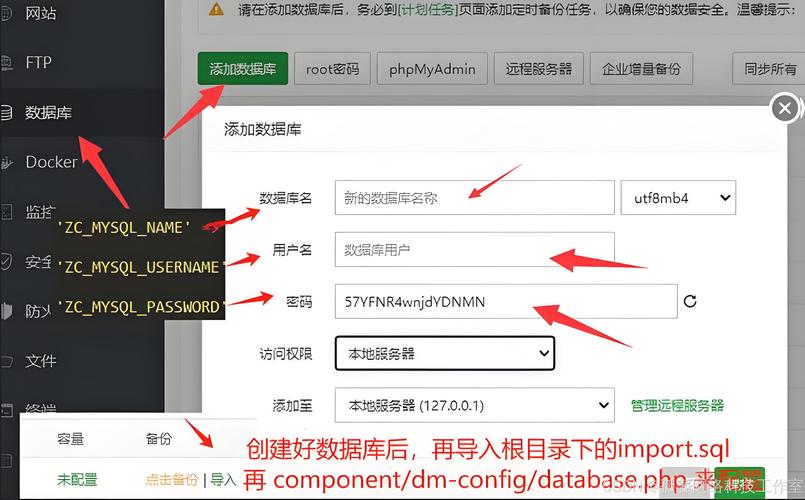The height and width of the screenshot is (500, 805).
Task: Click the root密码 button
Action: point(332,69)
